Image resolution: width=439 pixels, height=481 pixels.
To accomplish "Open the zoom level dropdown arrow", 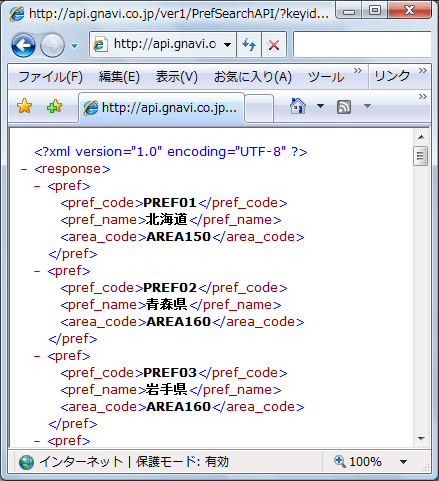I will [x=403, y=462].
